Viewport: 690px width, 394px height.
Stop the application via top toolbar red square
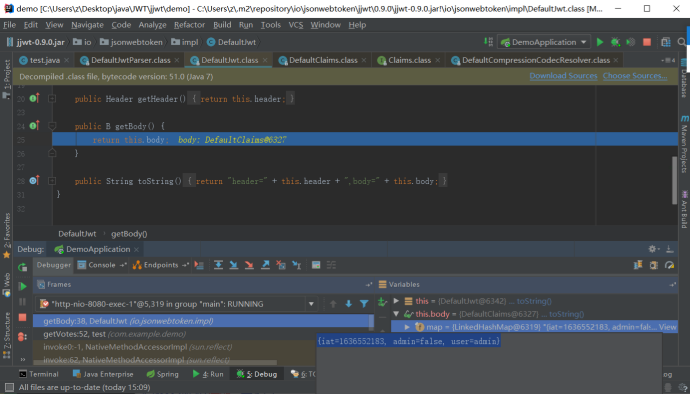pos(647,42)
